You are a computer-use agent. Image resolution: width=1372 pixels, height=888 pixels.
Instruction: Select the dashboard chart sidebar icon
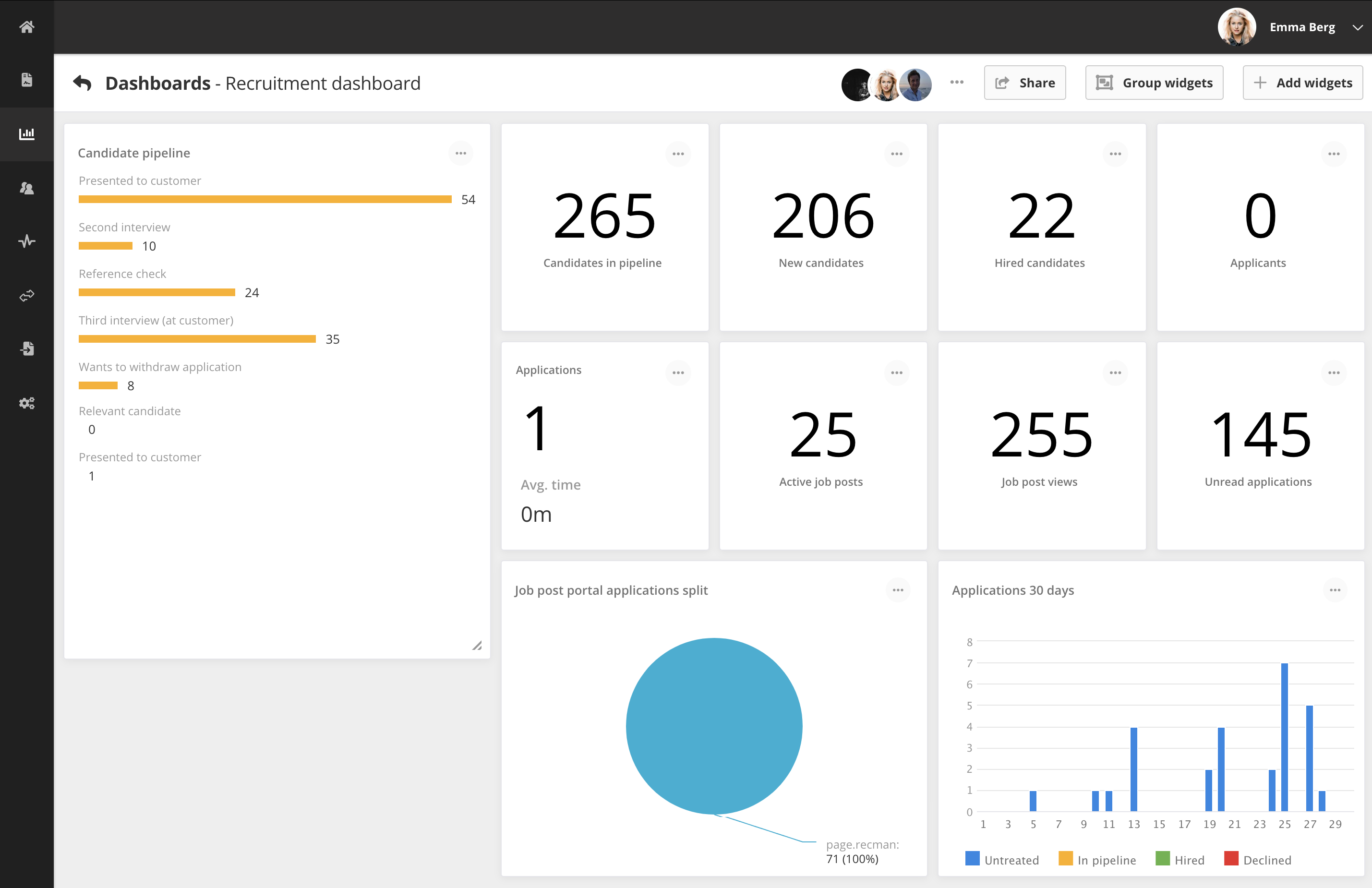(26, 134)
